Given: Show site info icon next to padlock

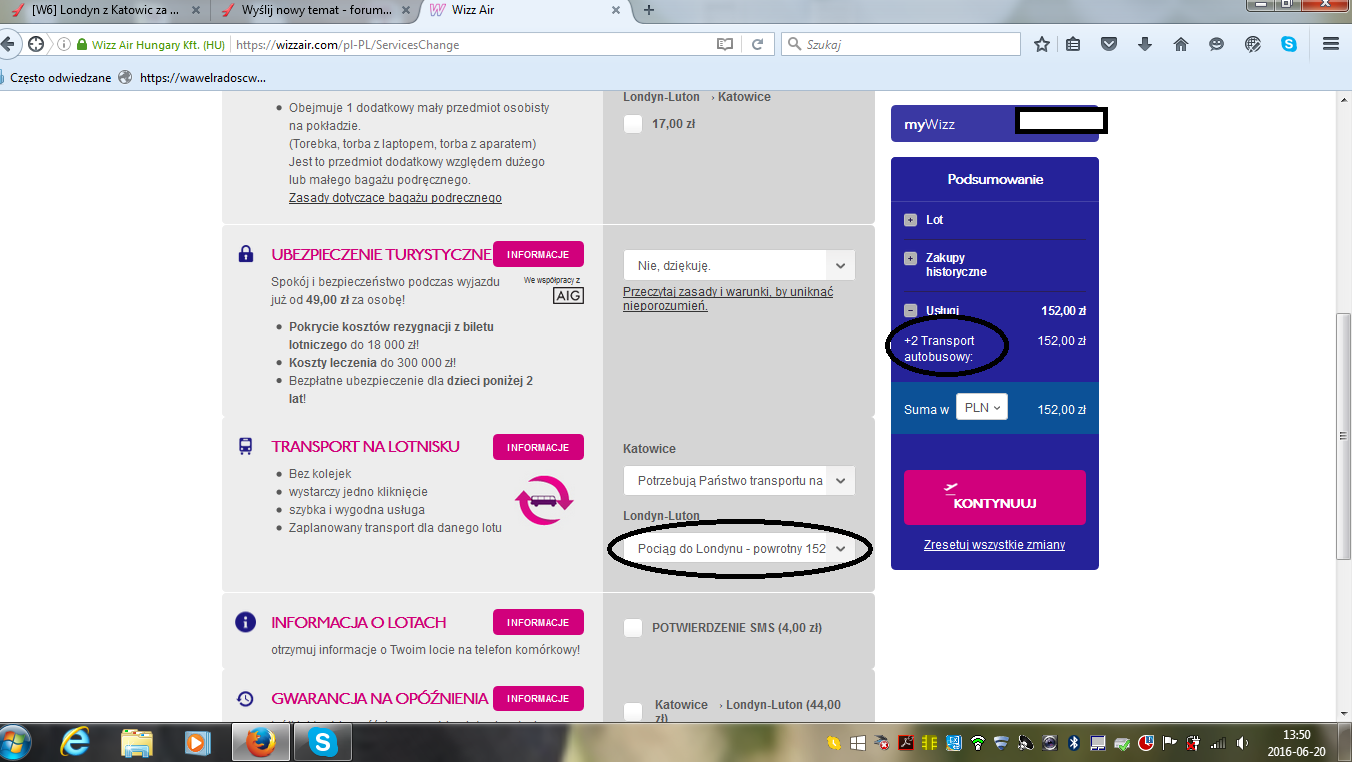Looking at the screenshot, I should tap(65, 44).
